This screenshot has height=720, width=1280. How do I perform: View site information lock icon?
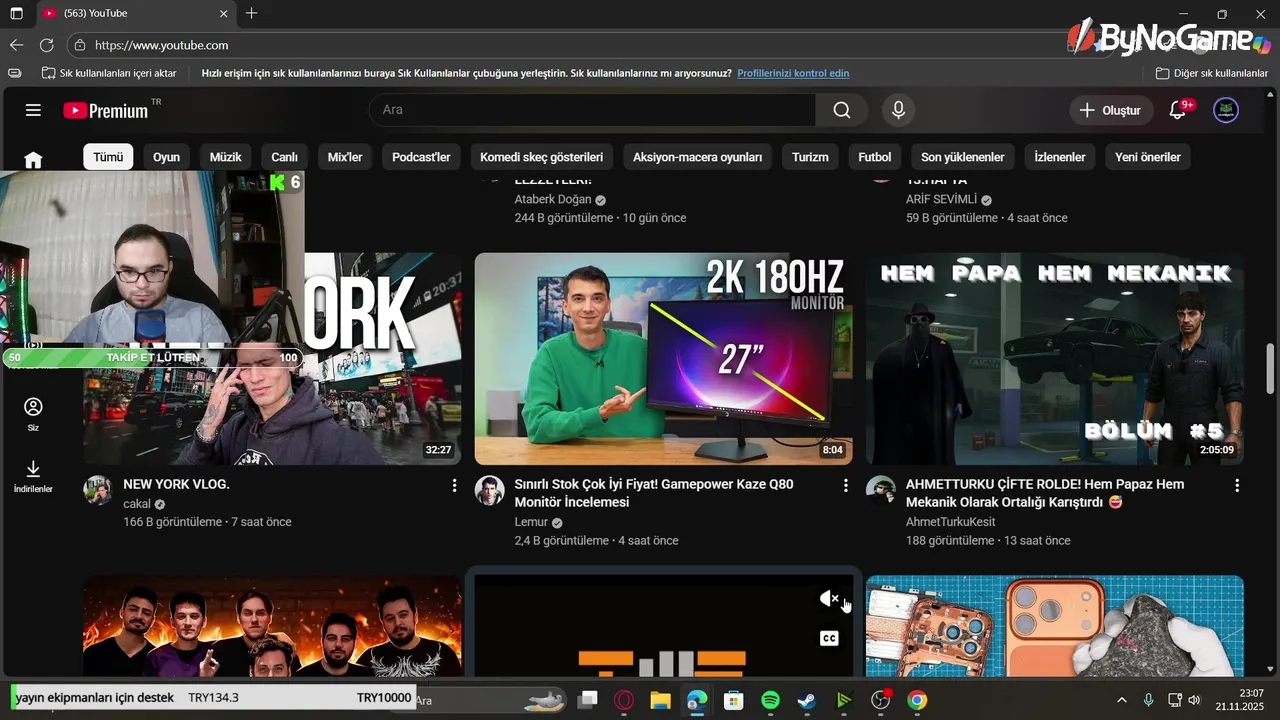click(x=80, y=45)
